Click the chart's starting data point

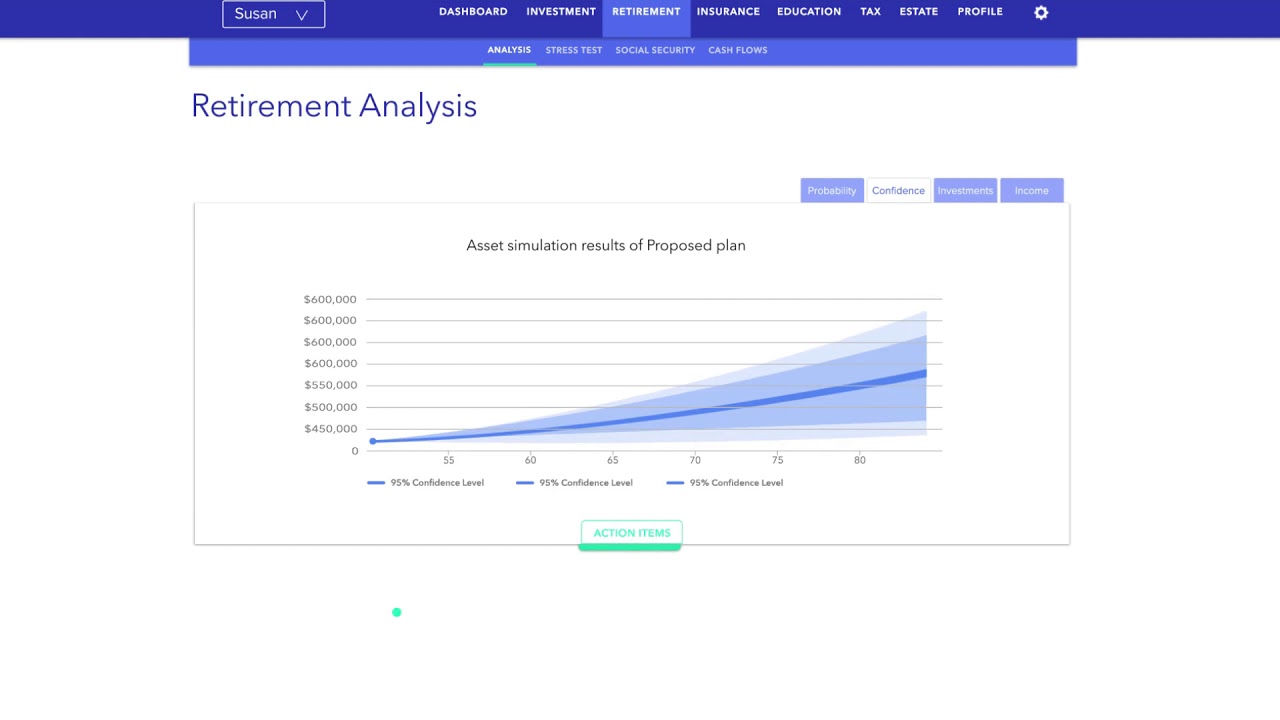(x=373, y=441)
